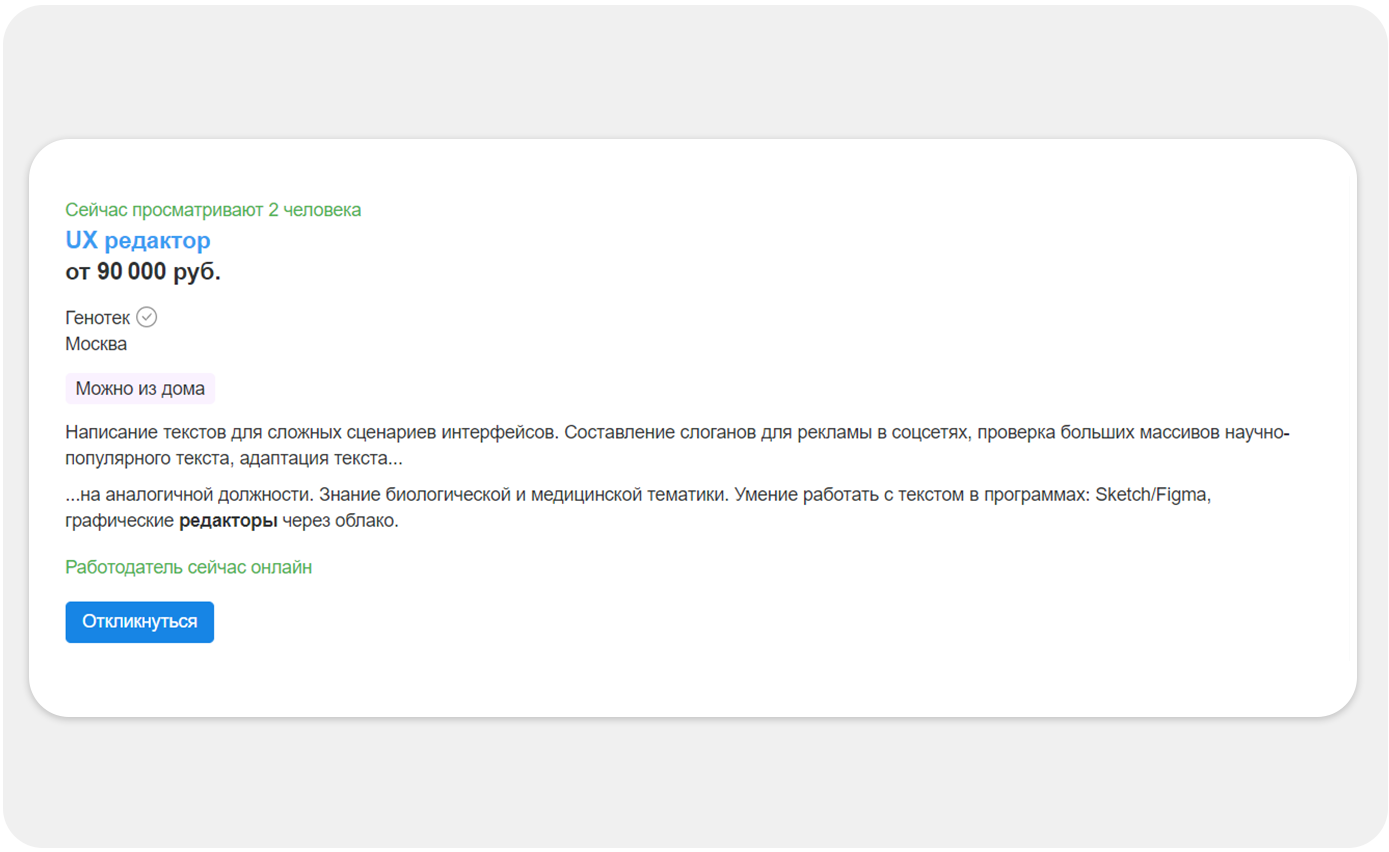Click the Москва location text
1389x852 pixels.
[96, 344]
